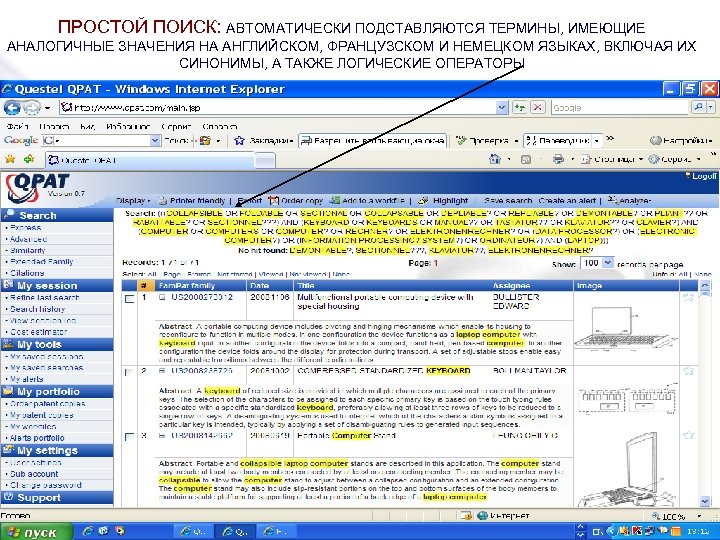Click favorite star for record 2
This screenshot has height=540, width=720.
tap(688, 371)
